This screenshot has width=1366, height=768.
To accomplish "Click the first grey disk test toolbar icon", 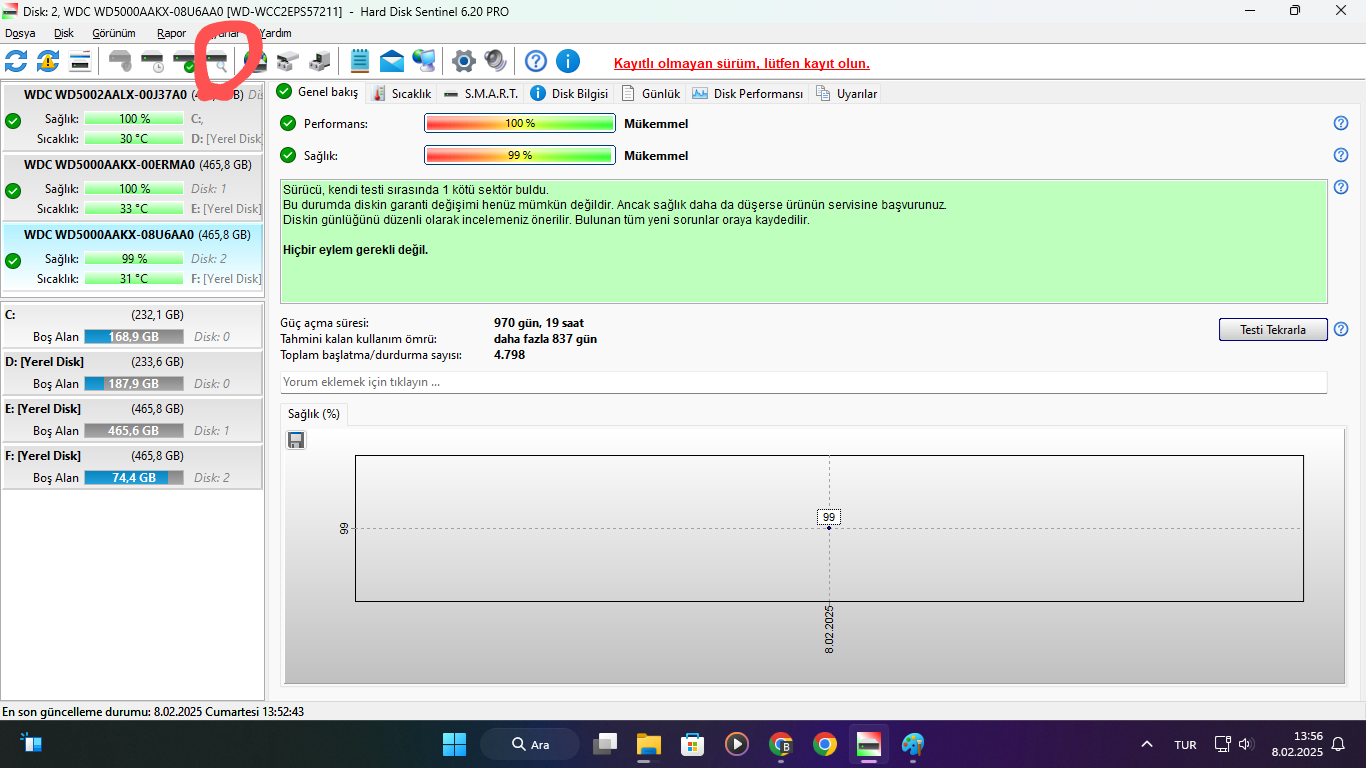I will [121, 61].
